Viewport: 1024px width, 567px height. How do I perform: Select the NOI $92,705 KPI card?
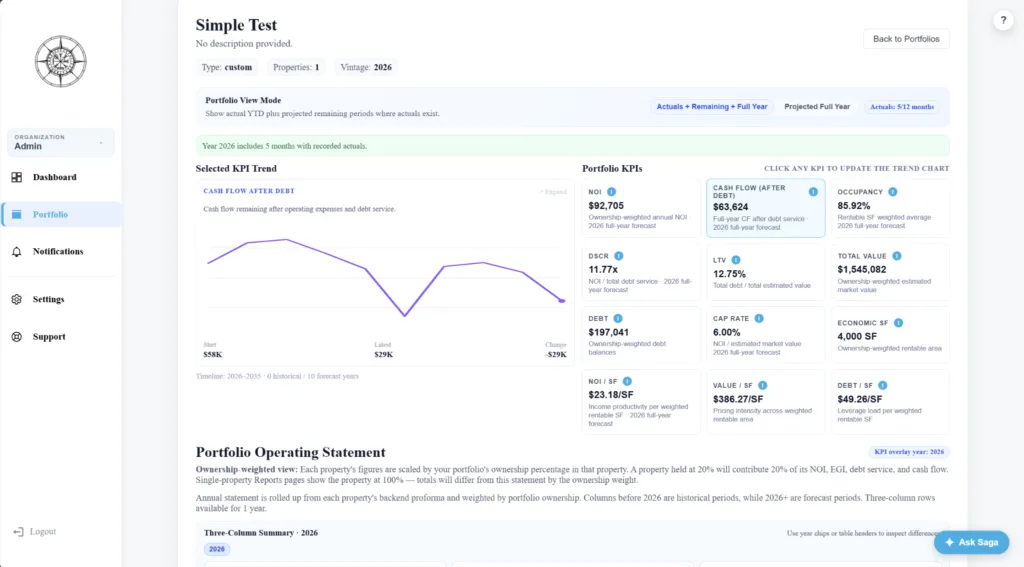pyautogui.click(x=641, y=208)
